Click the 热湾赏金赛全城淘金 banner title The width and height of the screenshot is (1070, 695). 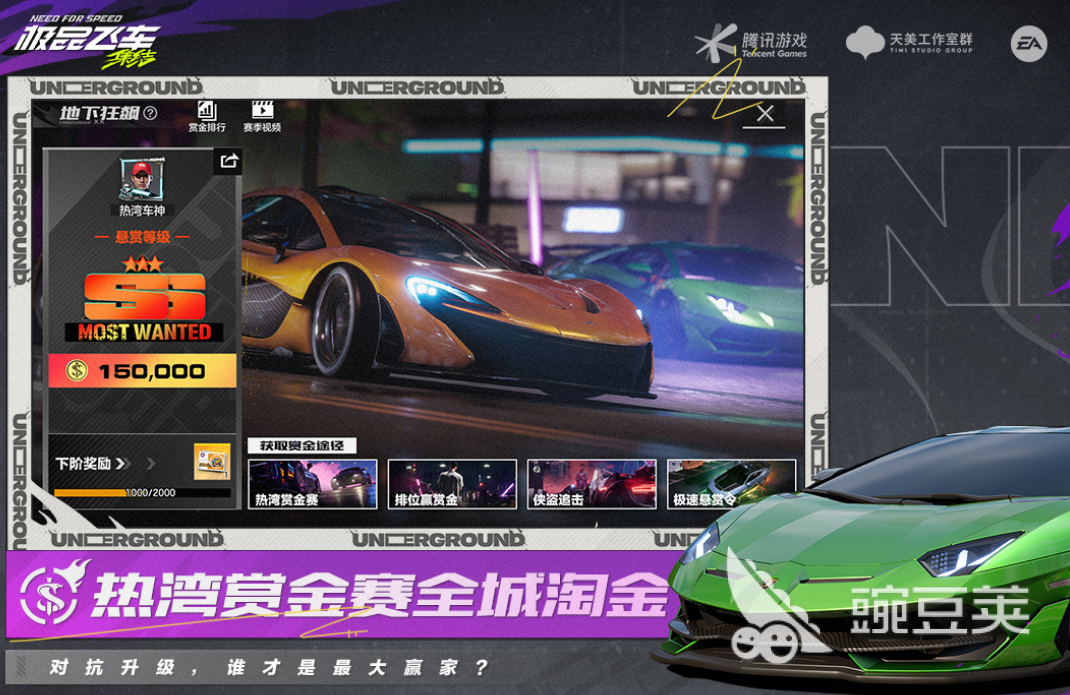pyautogui.click(x=381, y=594)
